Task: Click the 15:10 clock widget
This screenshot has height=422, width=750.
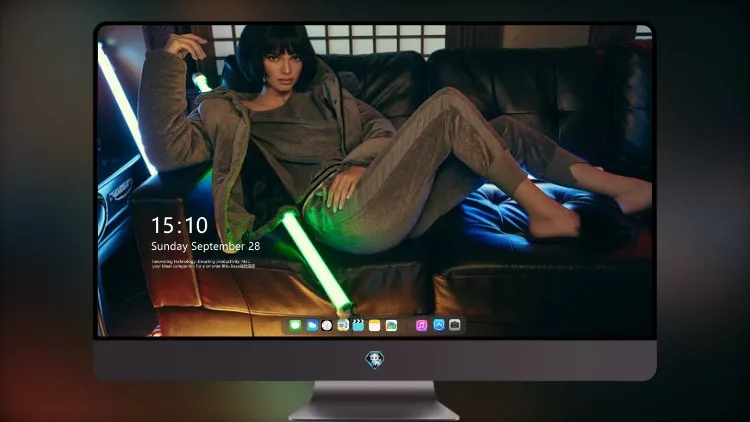Action: pos(179,225)
